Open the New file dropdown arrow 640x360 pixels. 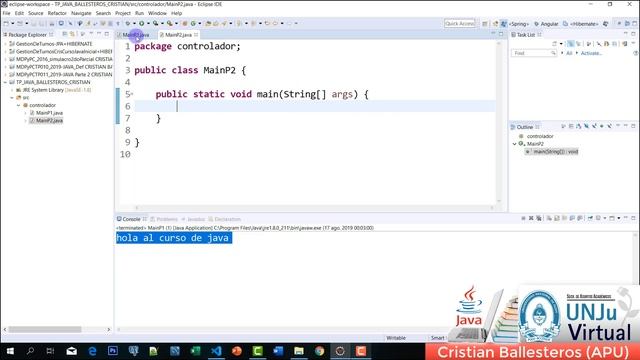coord(13,23)
